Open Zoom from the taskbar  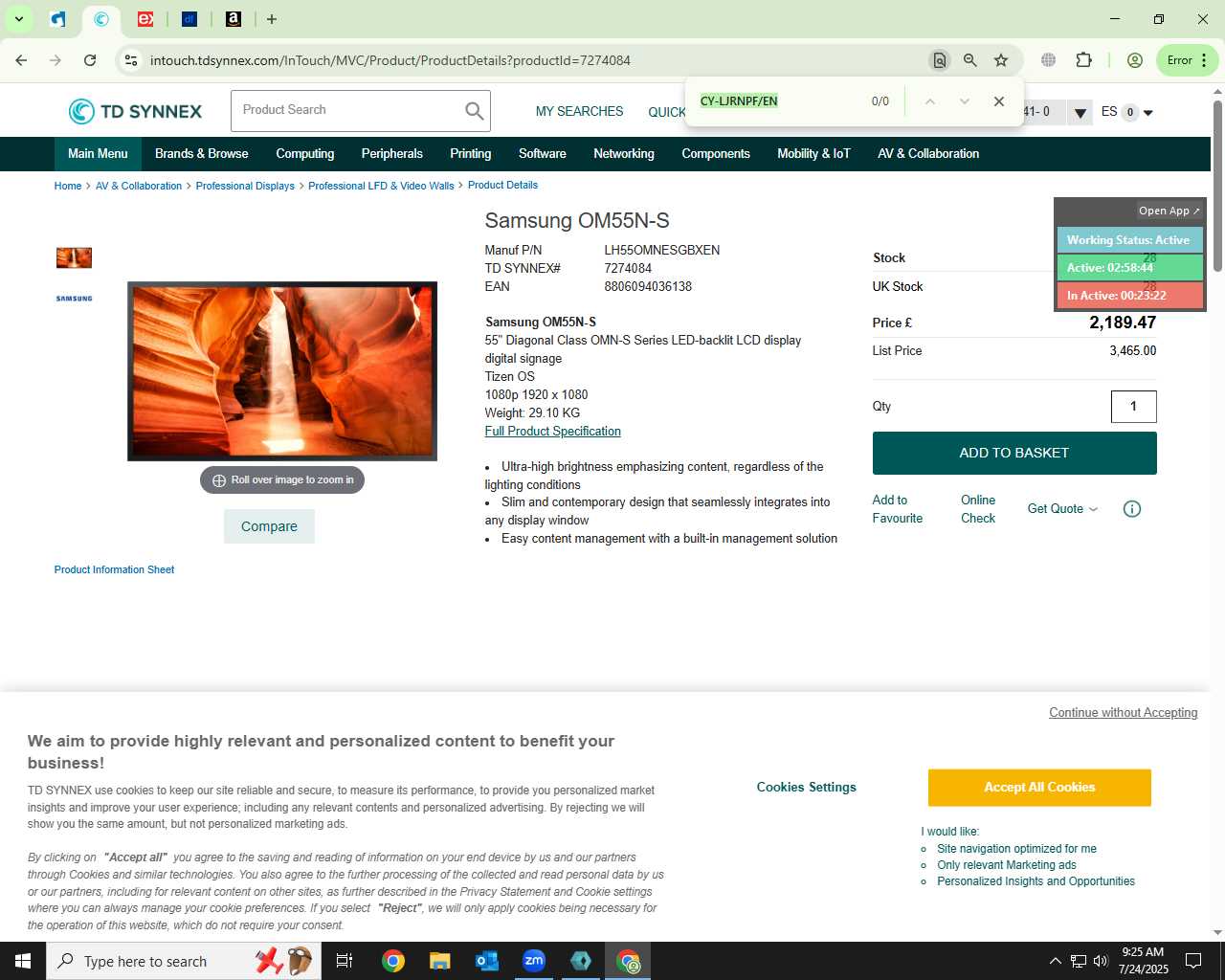point(534,961)
